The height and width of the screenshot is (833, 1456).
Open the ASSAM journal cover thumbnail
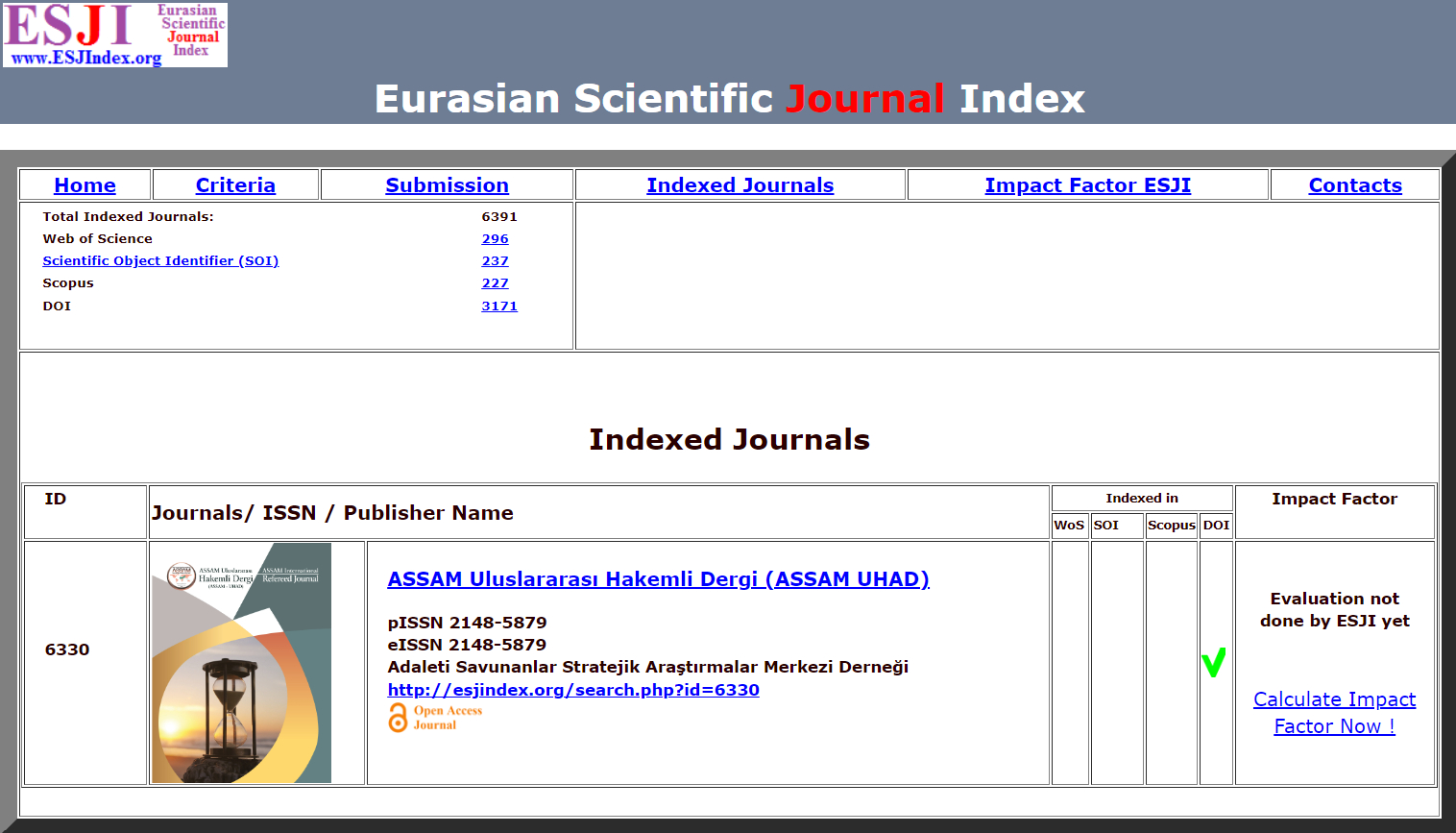241,663
